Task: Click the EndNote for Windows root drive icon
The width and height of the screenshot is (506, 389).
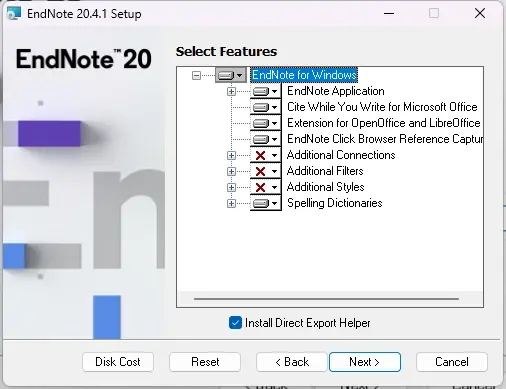Action: coord(230,75)
